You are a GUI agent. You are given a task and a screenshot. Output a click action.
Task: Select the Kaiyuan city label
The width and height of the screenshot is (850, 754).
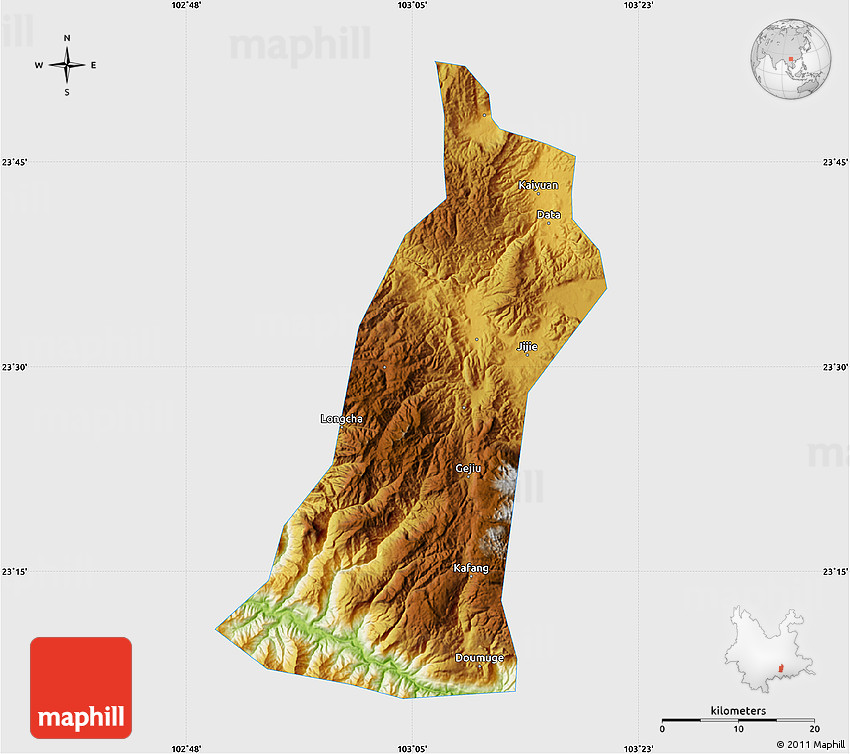coord(538,185)
